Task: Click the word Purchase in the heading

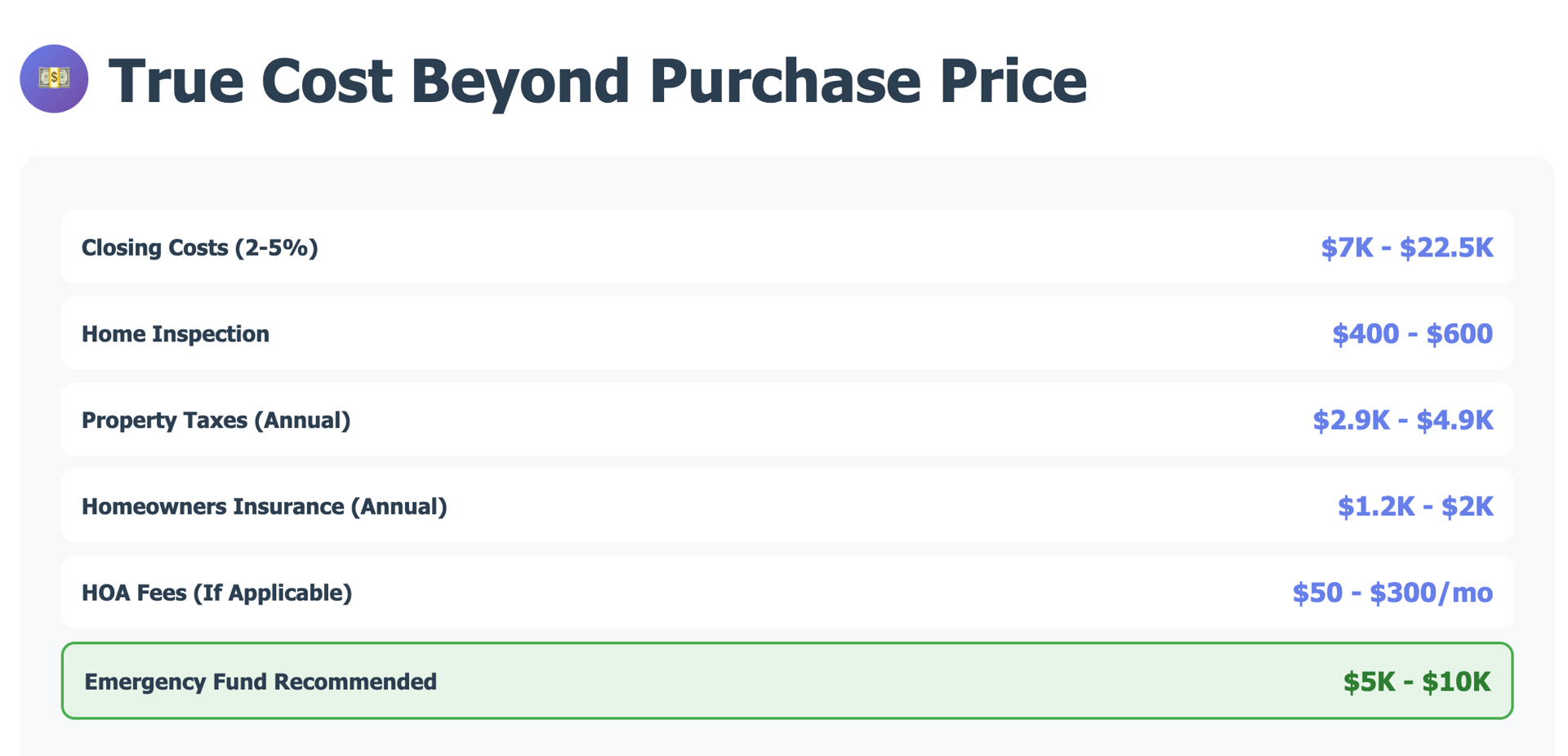Action: pyautogui.click(x=785, y=81)
